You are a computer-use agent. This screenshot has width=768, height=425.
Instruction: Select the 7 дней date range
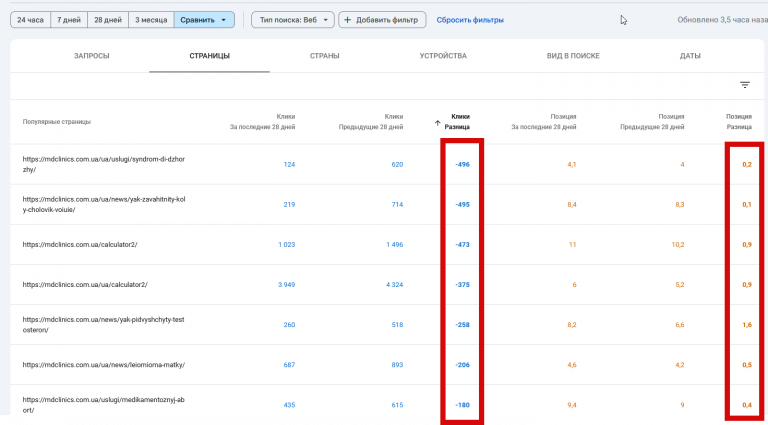pos(69,20)
